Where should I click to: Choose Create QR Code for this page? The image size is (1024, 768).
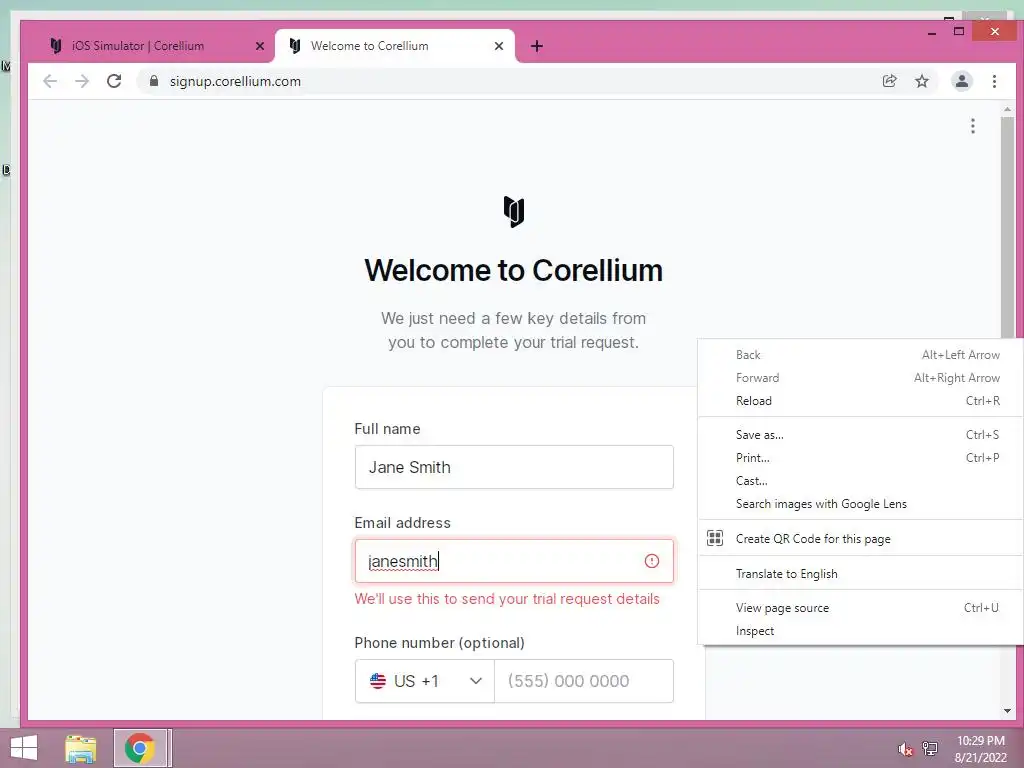click(860, 539)
